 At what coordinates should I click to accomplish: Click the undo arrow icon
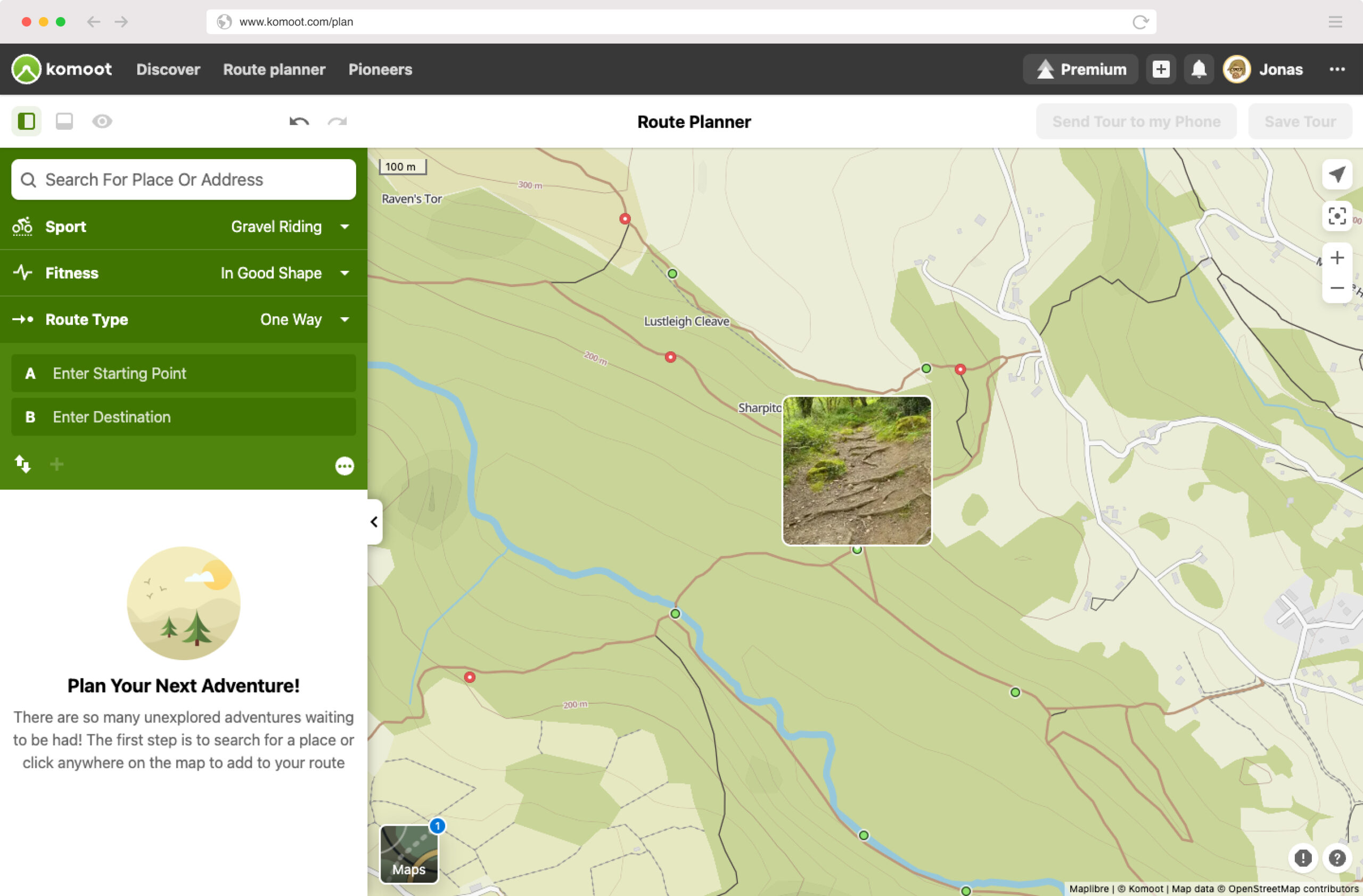click(299, 121)
